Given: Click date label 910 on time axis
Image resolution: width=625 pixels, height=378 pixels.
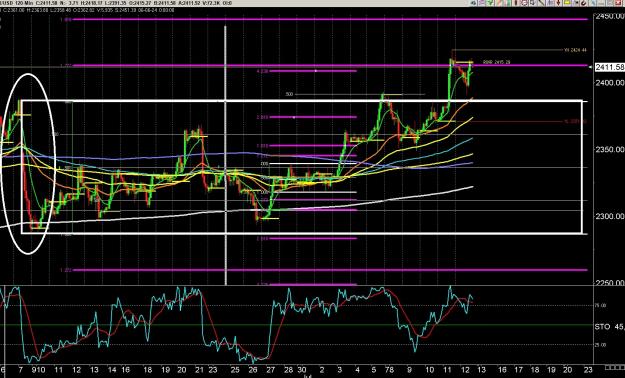Looking at the screenshot, I should (39, 370).
